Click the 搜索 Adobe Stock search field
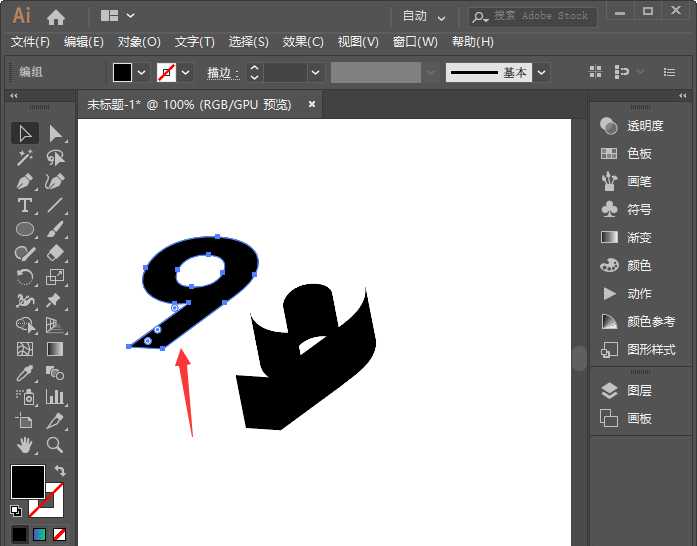This screenshot has height=546, width=697. pos(542,16)
